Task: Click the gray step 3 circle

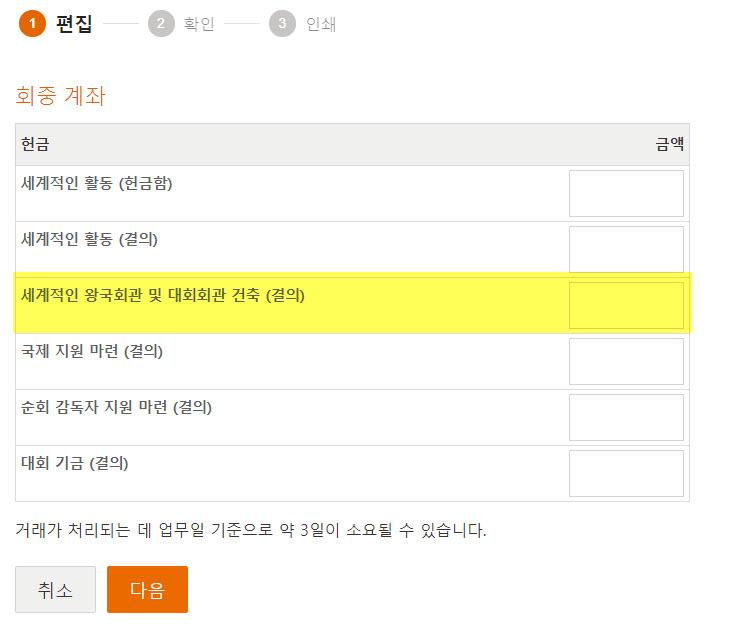Action: 282,24
